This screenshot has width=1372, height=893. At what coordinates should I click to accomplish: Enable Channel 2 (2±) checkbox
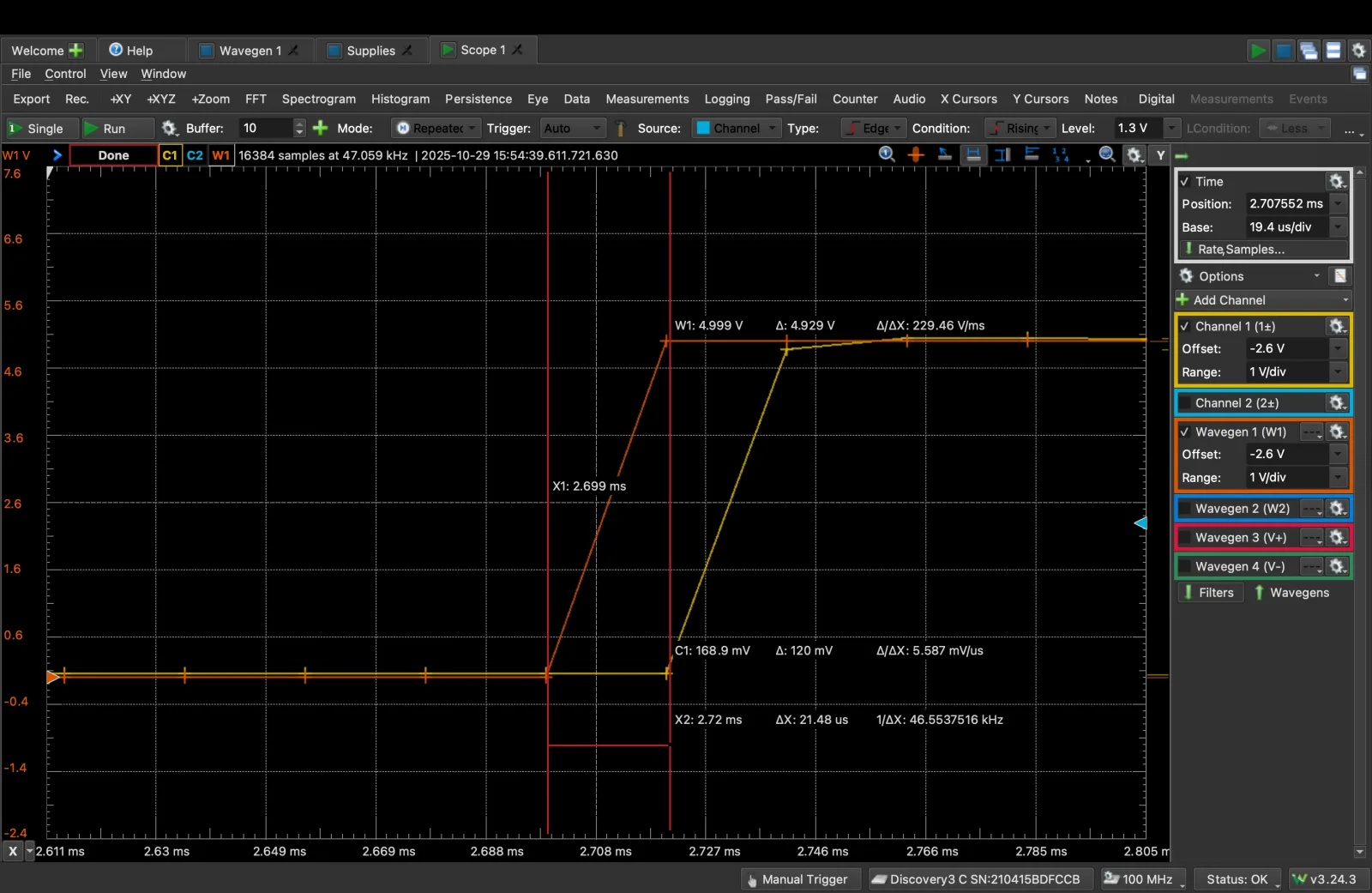[x=1185, y=402]
